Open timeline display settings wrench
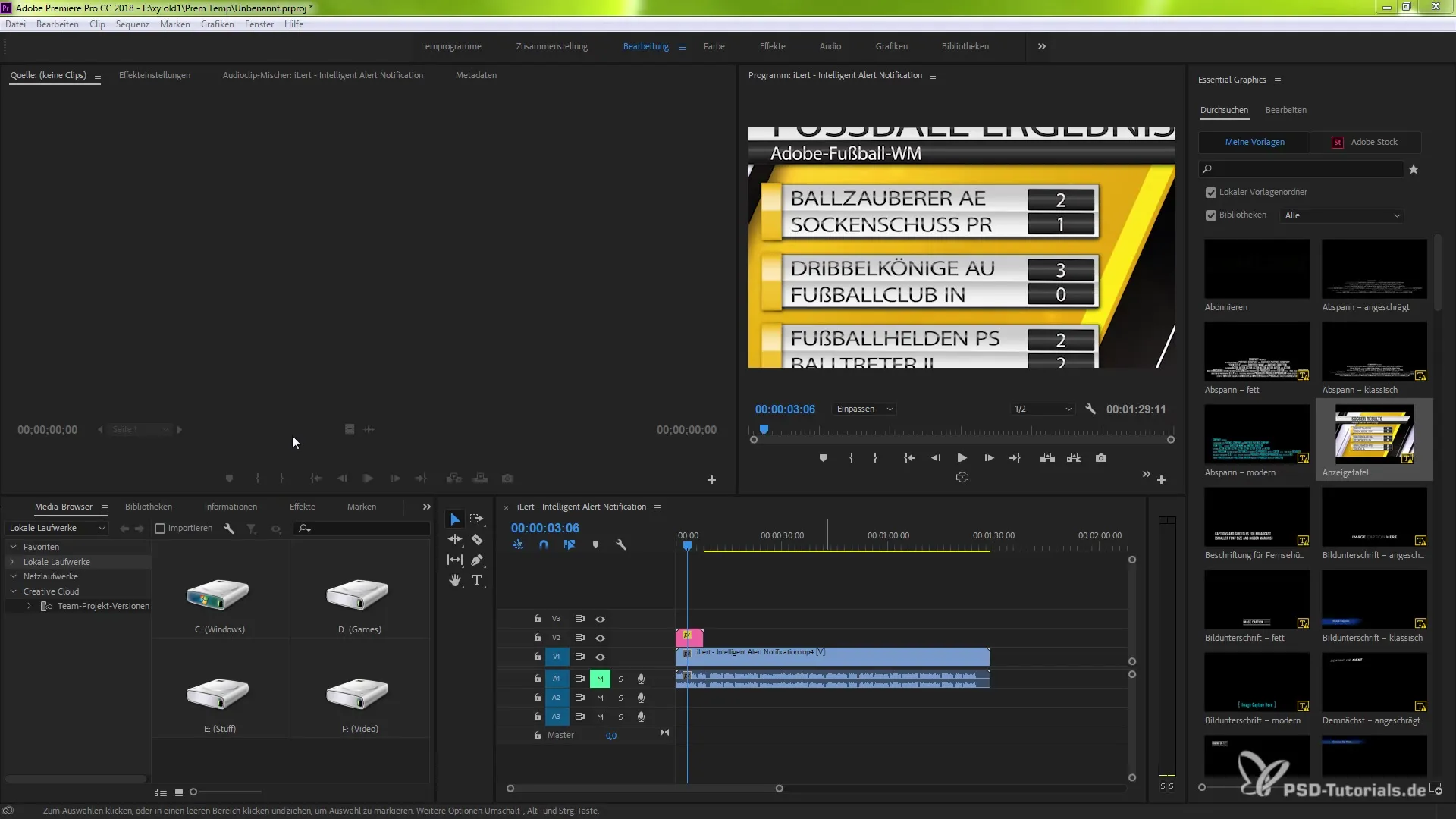 point(621,544)
